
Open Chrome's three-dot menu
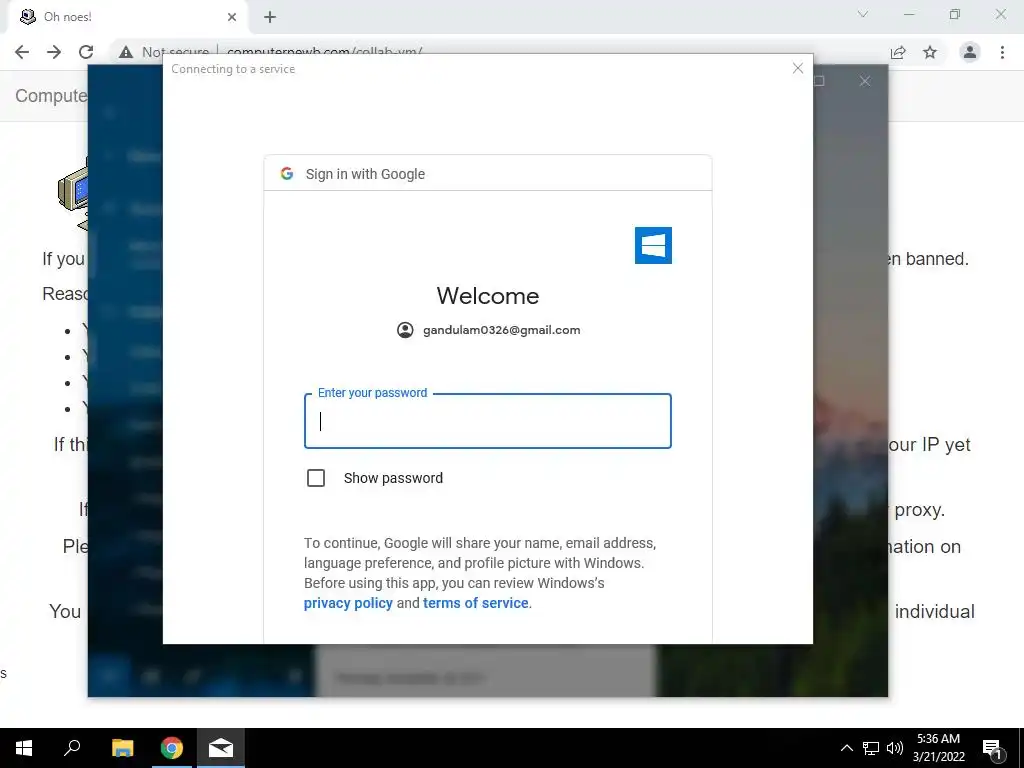click(1002, 52)
